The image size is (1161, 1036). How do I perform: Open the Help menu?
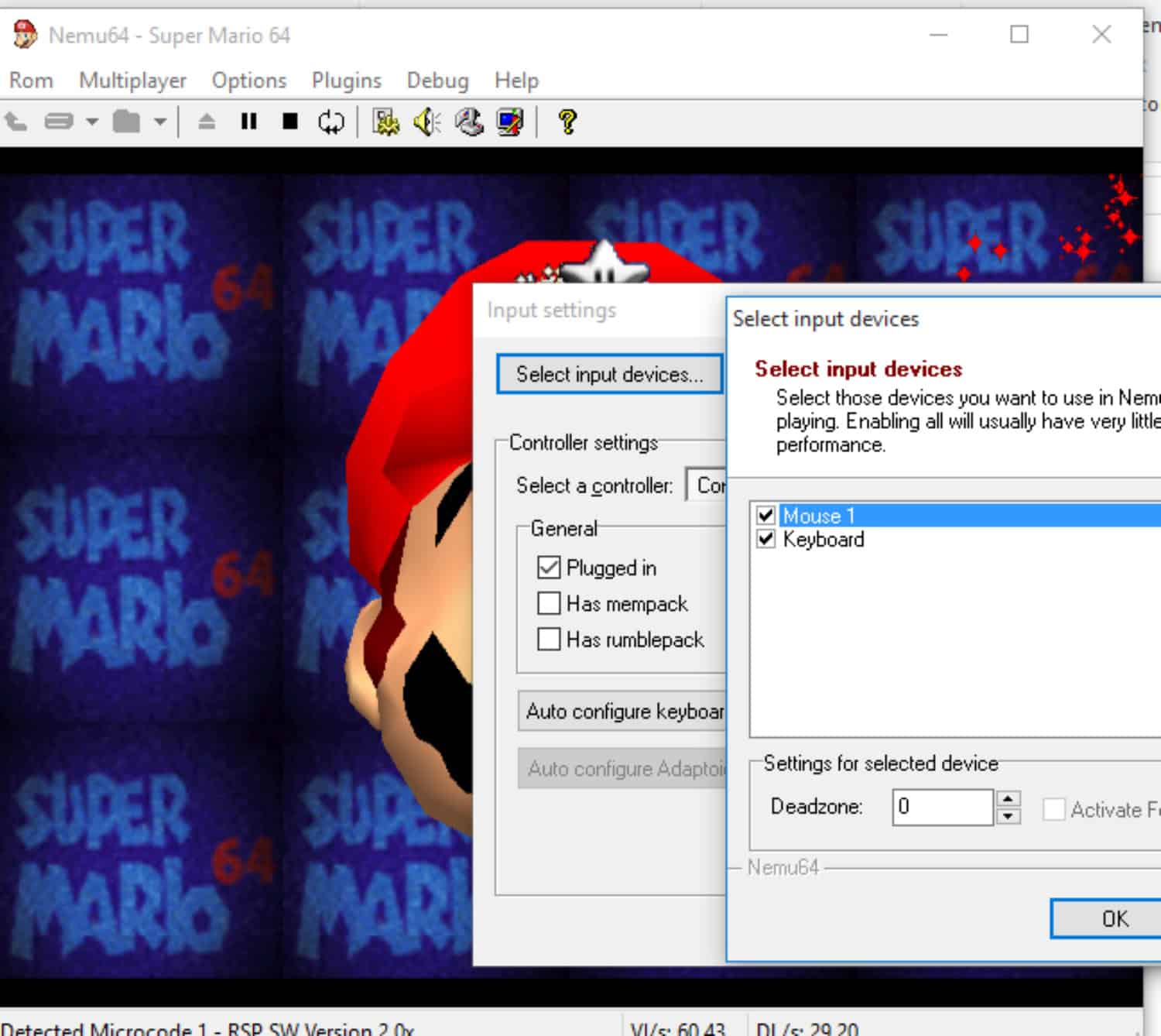tap(516, 81)
